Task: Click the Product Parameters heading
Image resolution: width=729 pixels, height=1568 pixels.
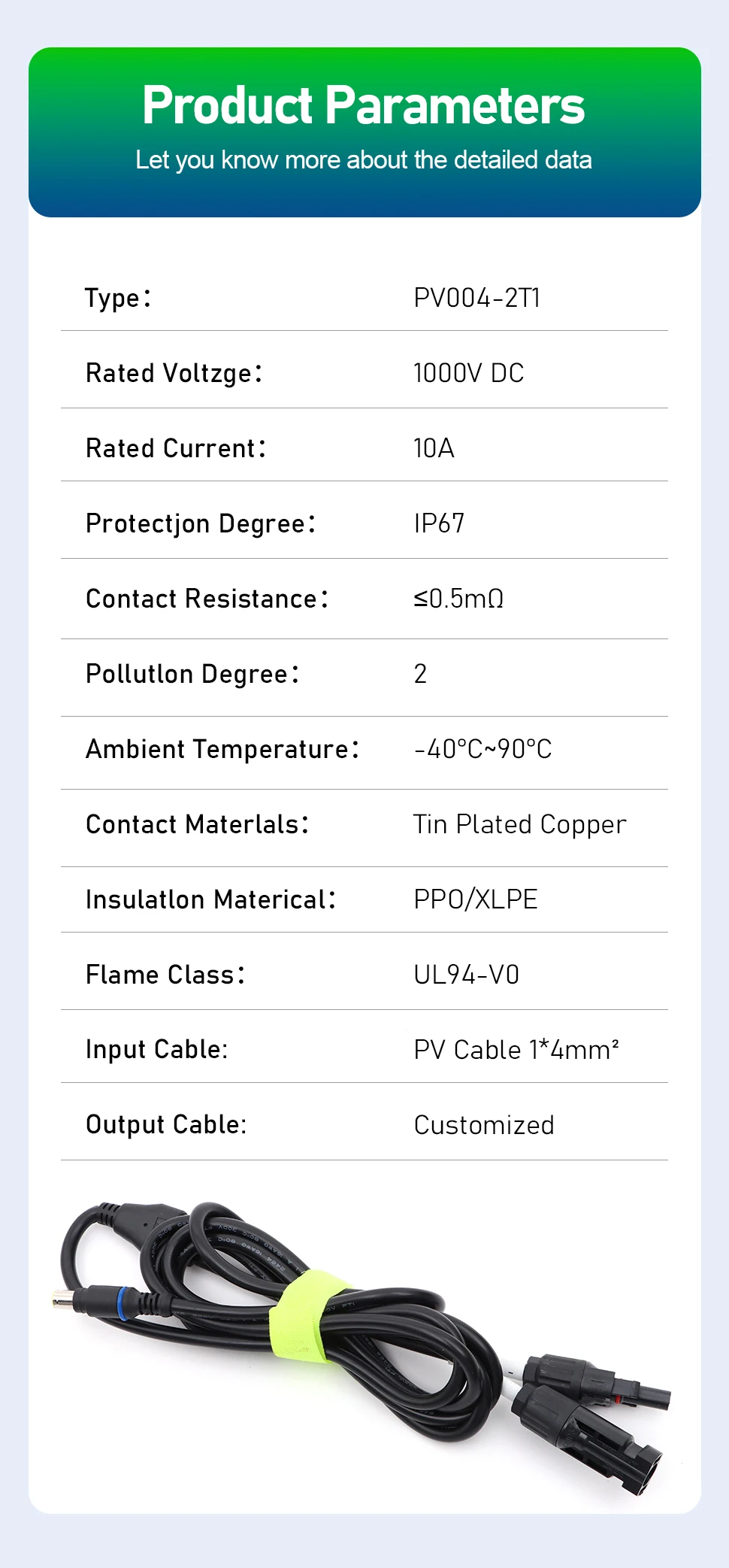Action: [x=364, y=105]
